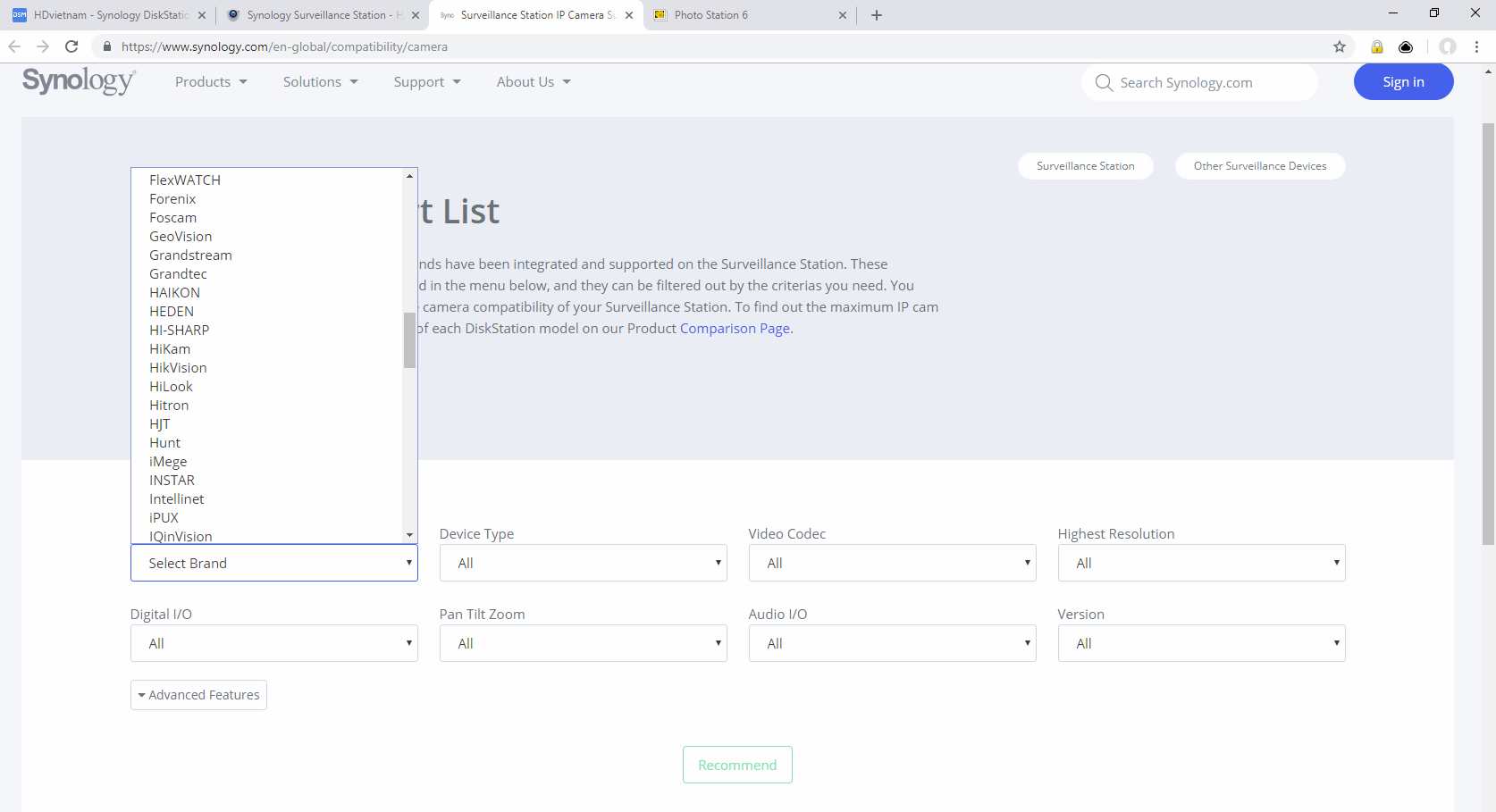Open the Products menu

click(x=211, y=82)
